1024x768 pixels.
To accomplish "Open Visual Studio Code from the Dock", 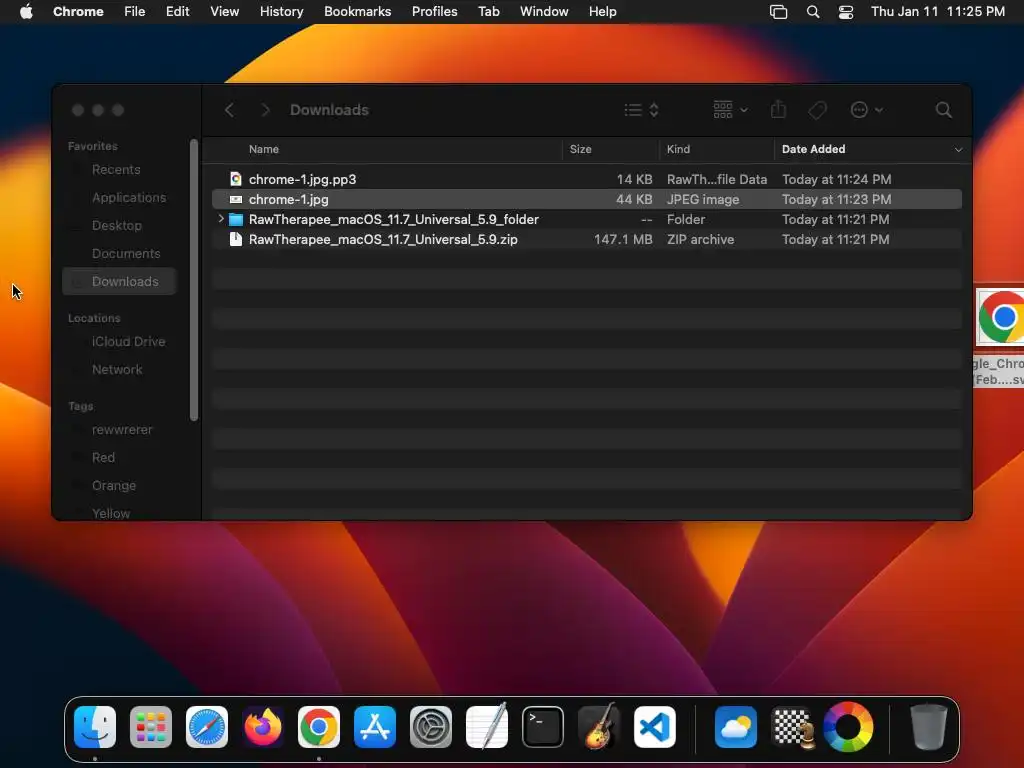I will click(x=655, y=727).
